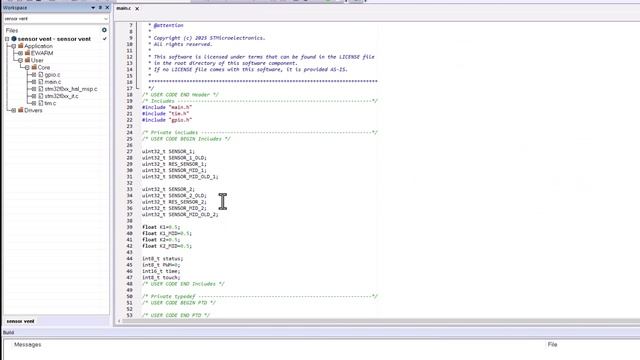This screenshot has width=640, height=360.
Task: Pin the Workspace panel
Action: [x=100, y=8]
